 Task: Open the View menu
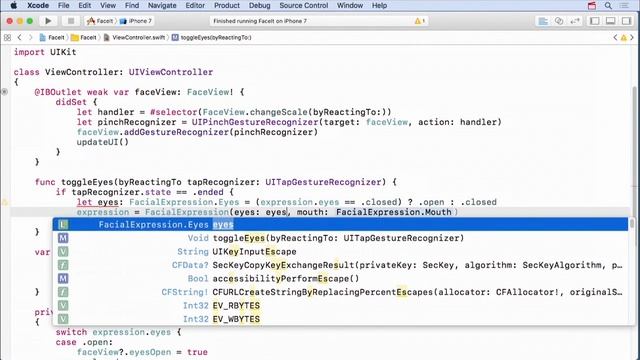108,5
